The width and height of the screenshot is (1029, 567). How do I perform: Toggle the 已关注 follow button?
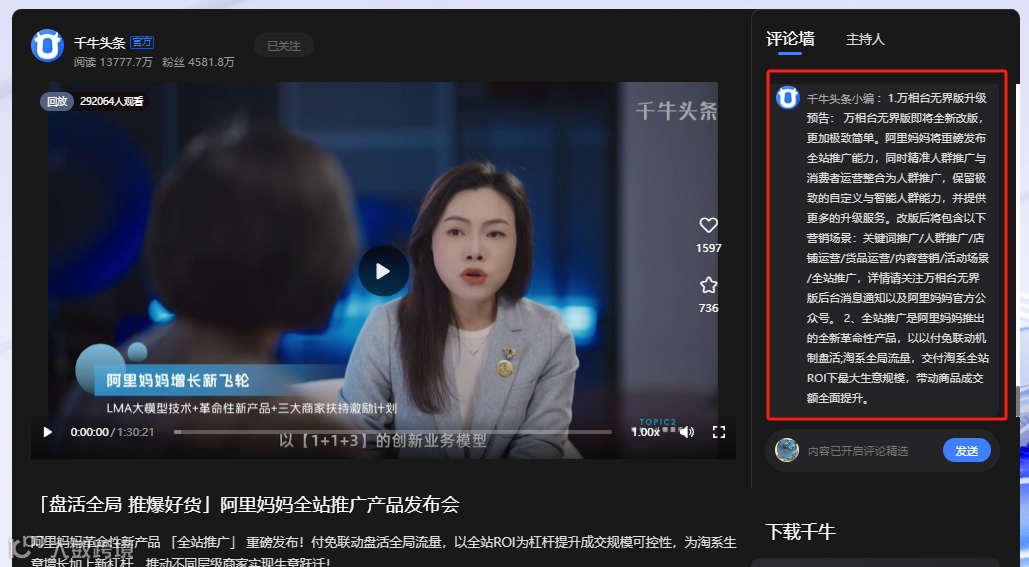coord(284,46)
